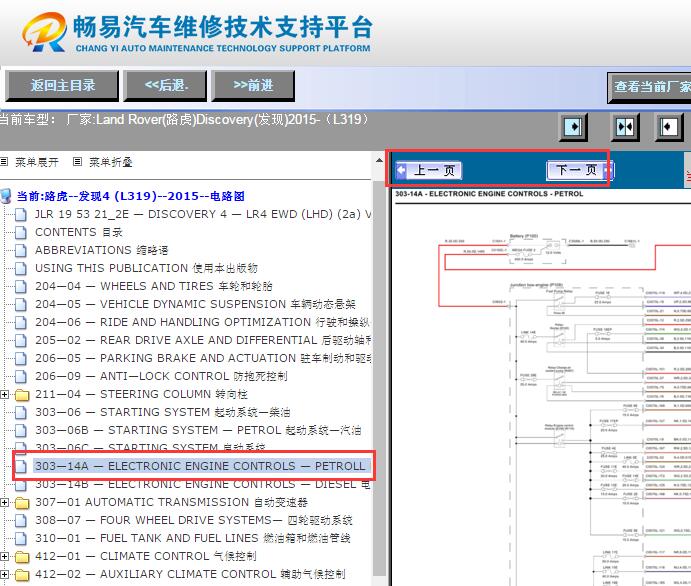
Task: Click the document icon beside 205-02 REAR DRIVE
Action: [x=21, y=340]
